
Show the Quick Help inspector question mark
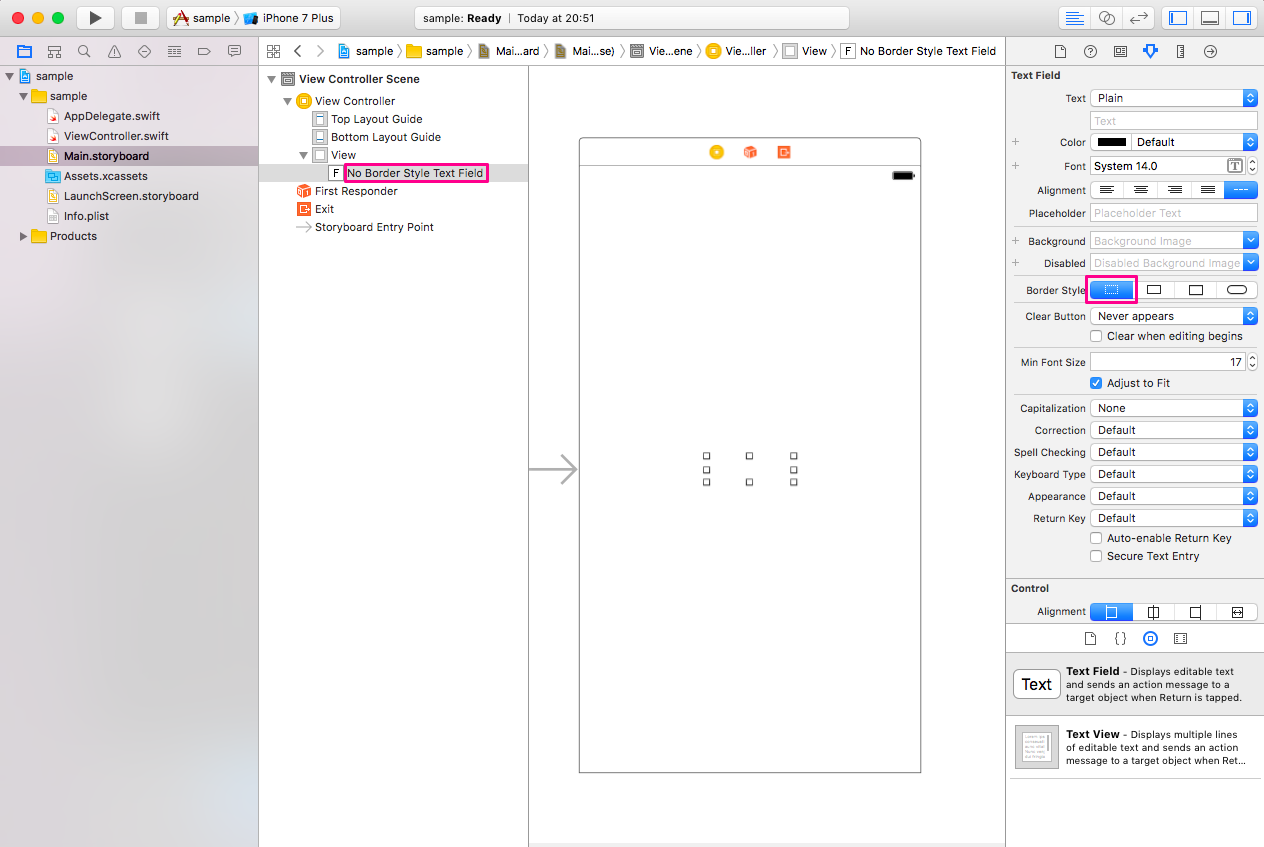pyautogui.click(x=1090, y=51)
